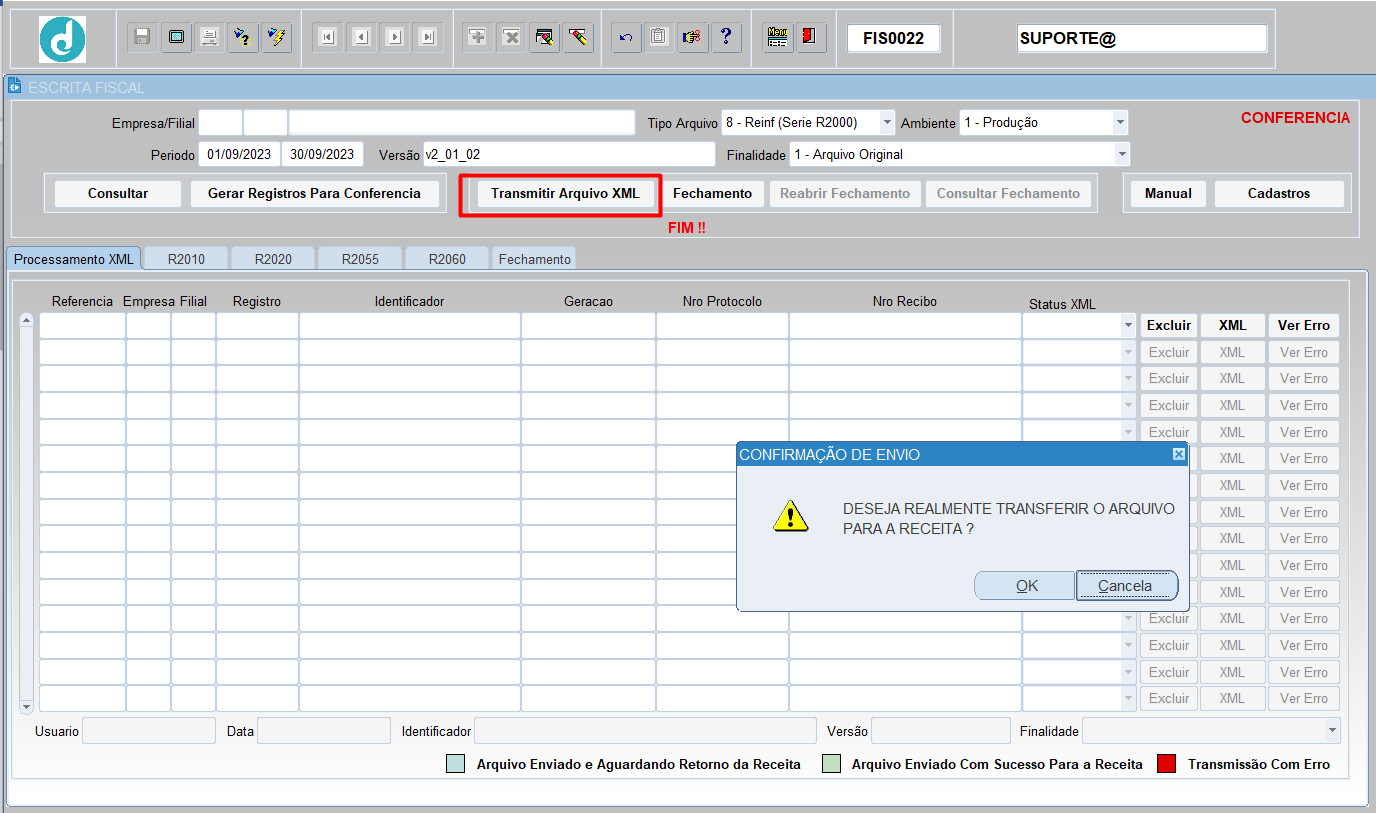The width and height of the screenshot is (1376, 813).
Task: Open the Menu toolbar icon
Action: pyautogui.click(x=777, y=37)
